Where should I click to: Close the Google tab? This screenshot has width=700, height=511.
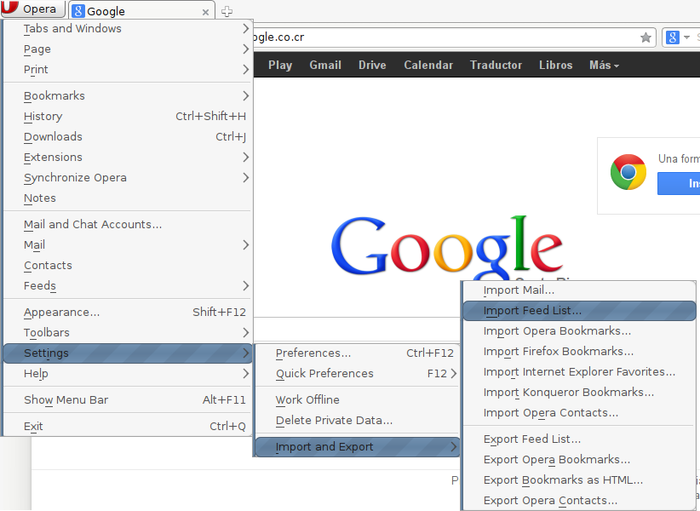205,12
